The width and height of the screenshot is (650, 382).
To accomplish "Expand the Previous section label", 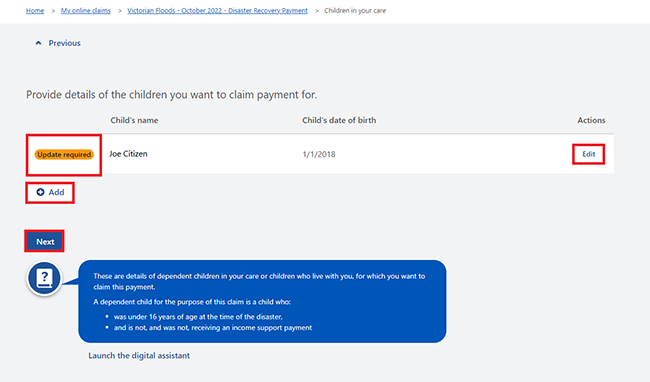I will point(65,43).
